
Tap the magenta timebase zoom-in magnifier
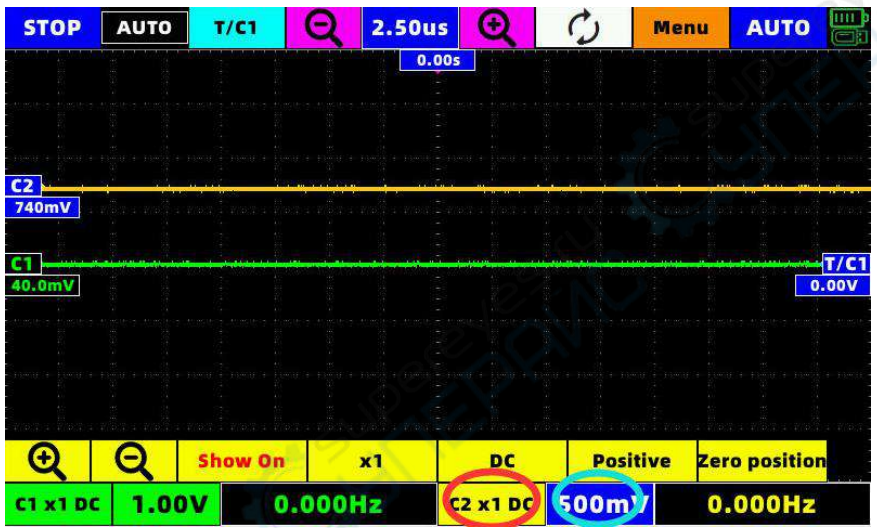point(497,27)
